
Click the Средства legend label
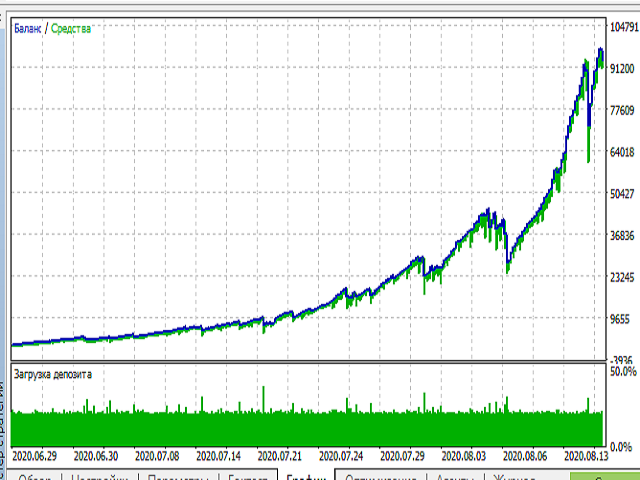point(71,29)
